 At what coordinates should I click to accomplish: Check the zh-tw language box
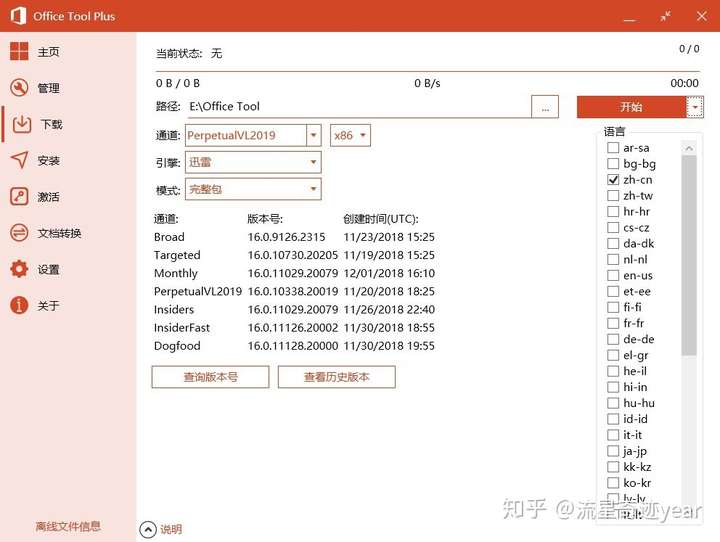click(613, 196)
